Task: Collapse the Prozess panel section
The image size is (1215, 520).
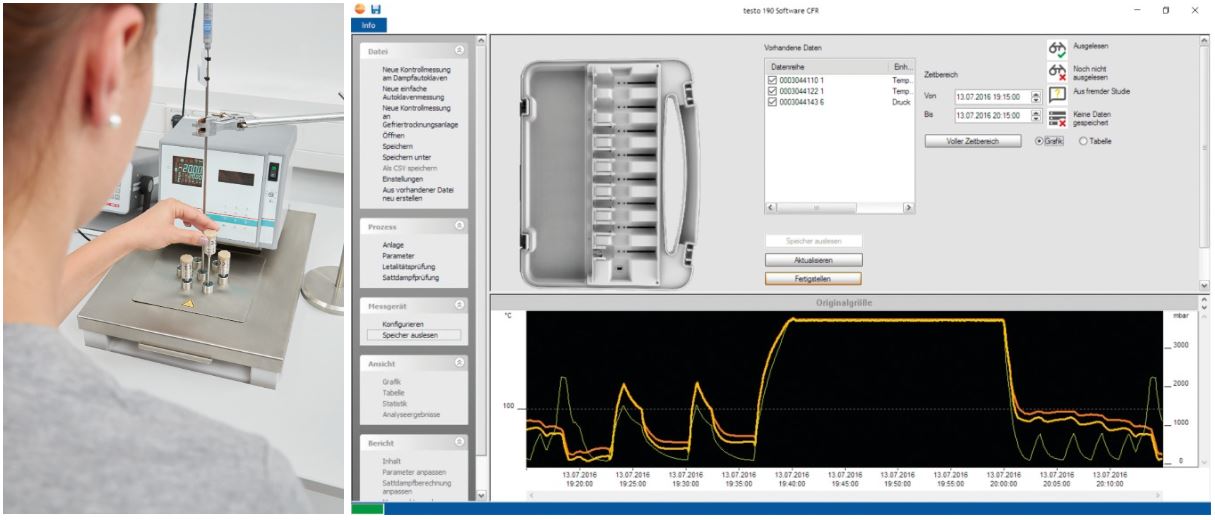Action: [x=459, y=227]
